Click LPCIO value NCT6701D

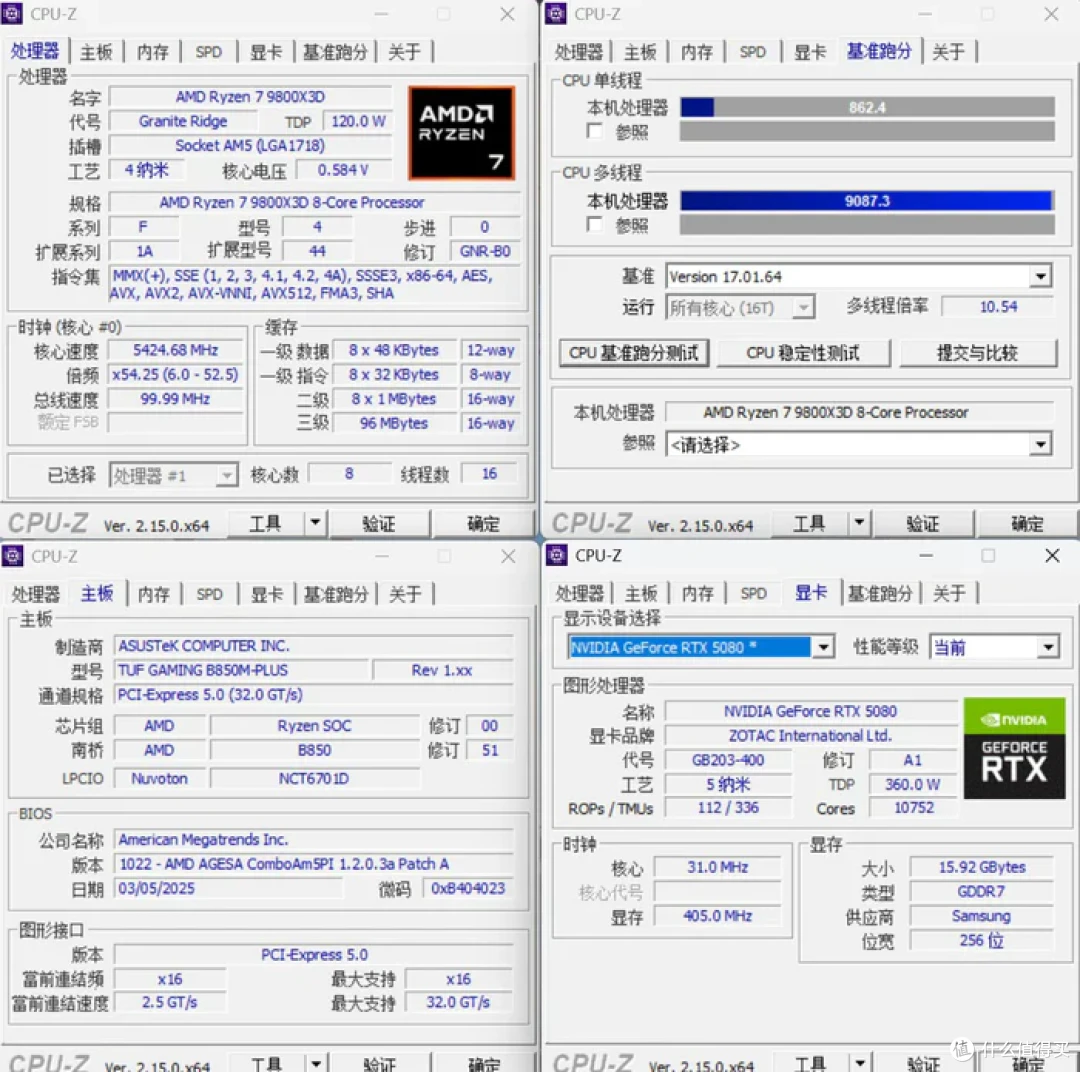pyautogui.click(x=315, y=779)
